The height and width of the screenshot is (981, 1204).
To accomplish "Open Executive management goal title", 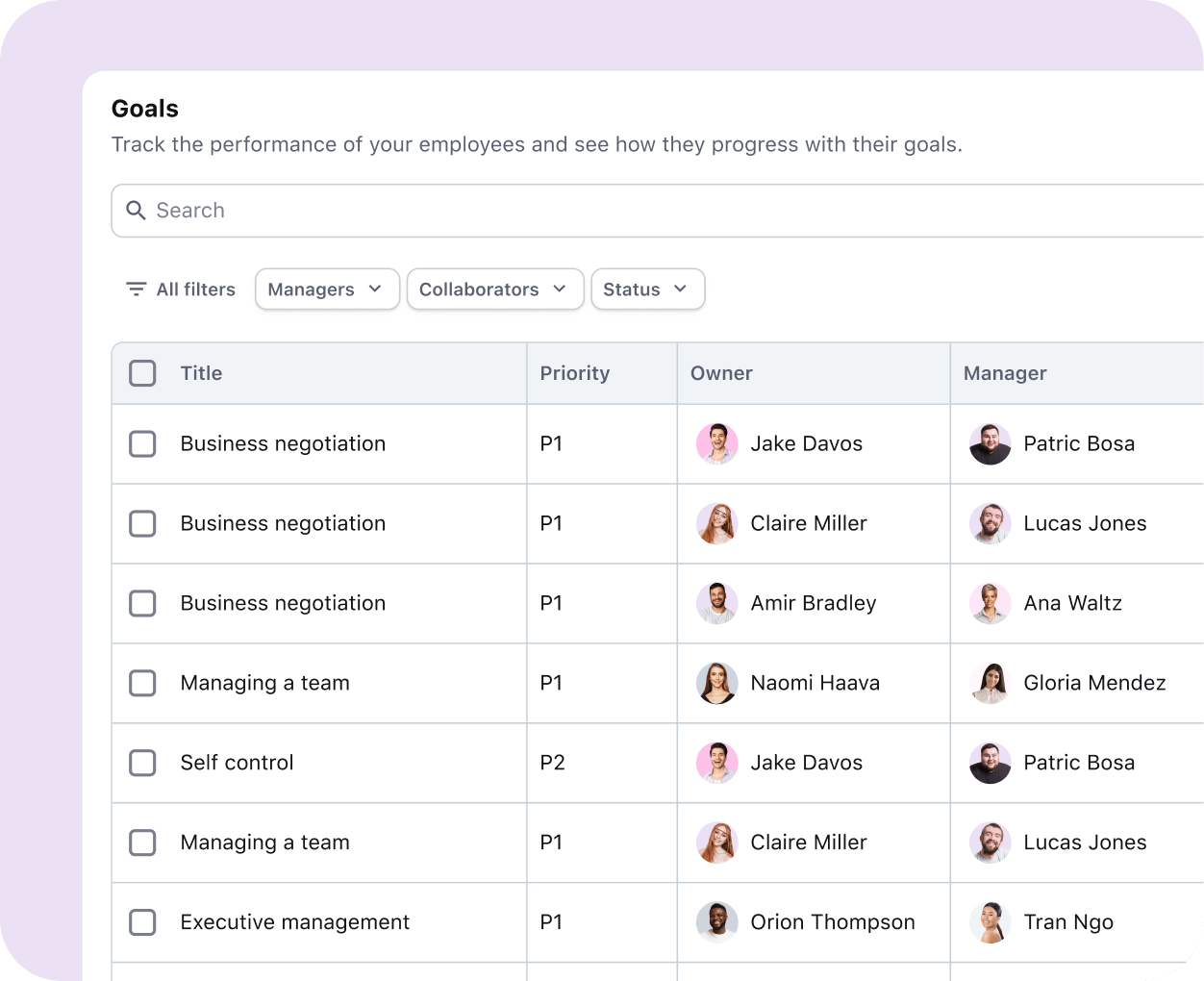I will (x=295, y=922).
